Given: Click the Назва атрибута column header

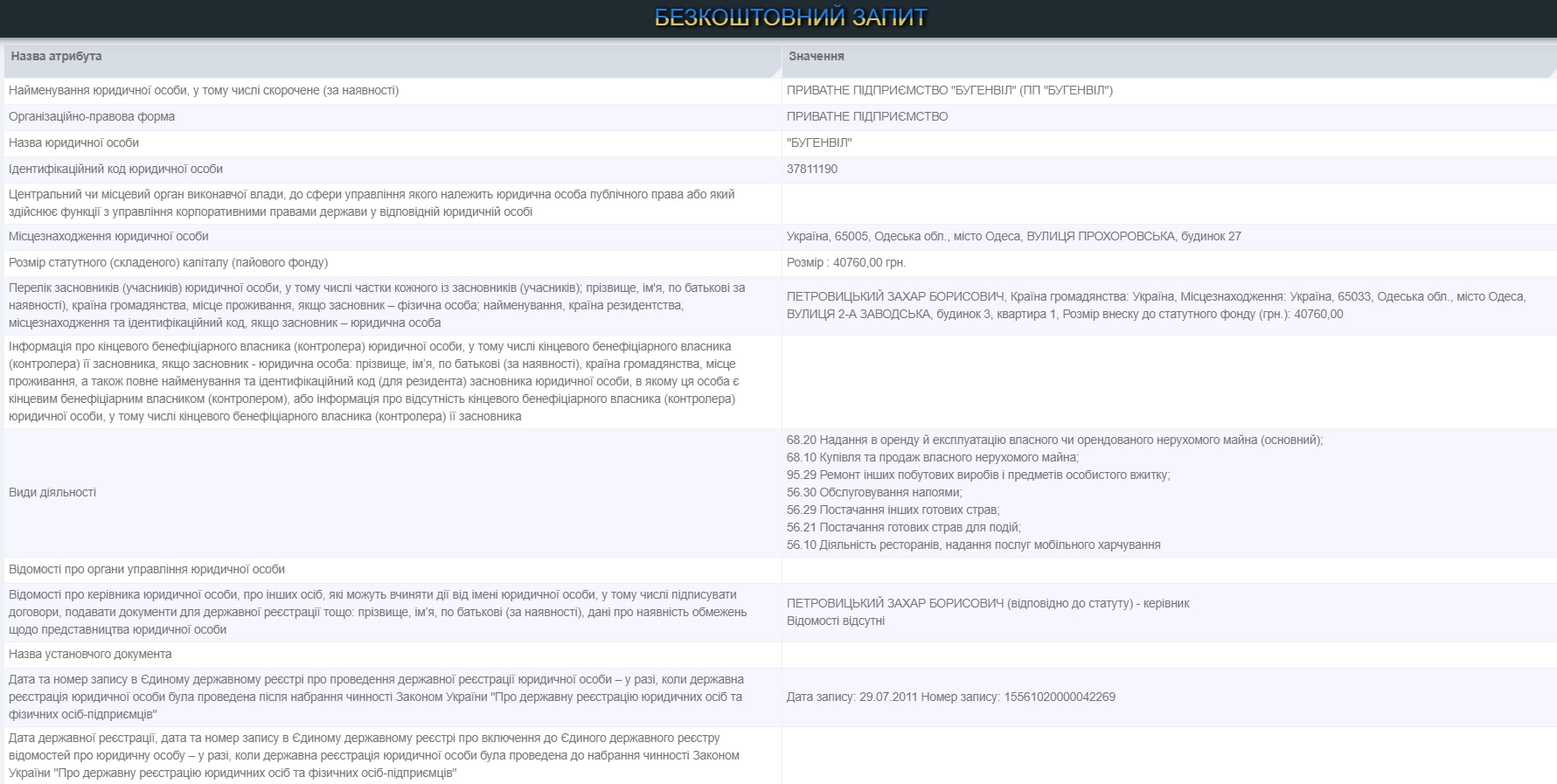Looking at the screenshot, I should pos(56,56).
